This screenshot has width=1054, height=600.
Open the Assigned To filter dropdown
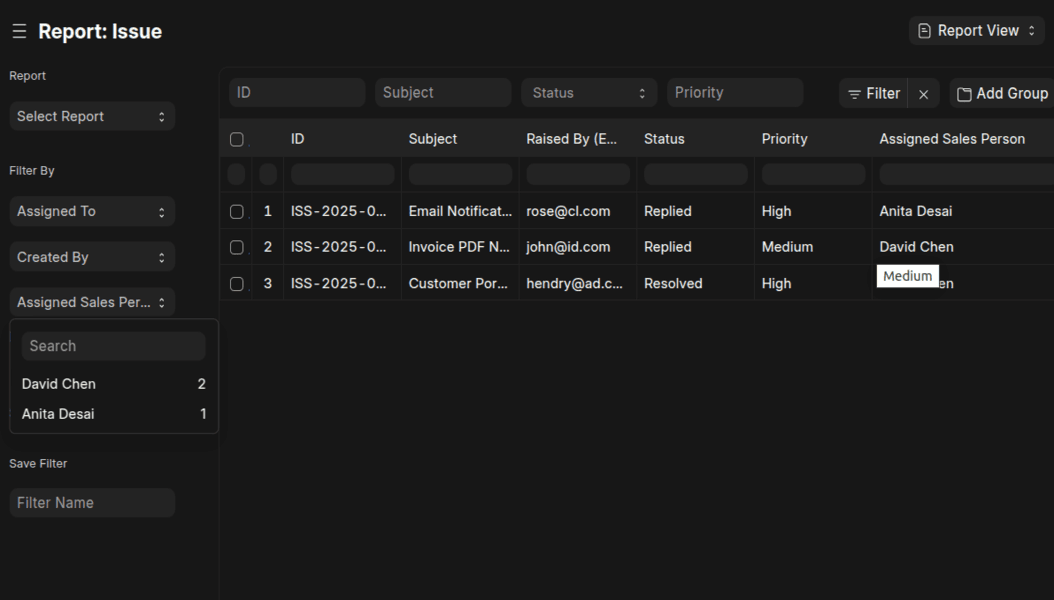(x=92, y=211)
